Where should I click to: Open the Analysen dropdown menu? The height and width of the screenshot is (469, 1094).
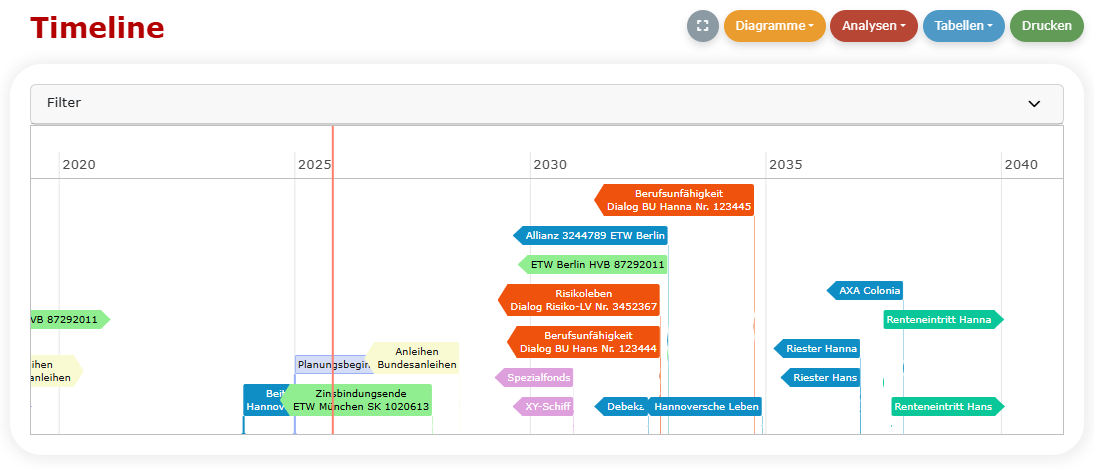(x=873, y=26)
